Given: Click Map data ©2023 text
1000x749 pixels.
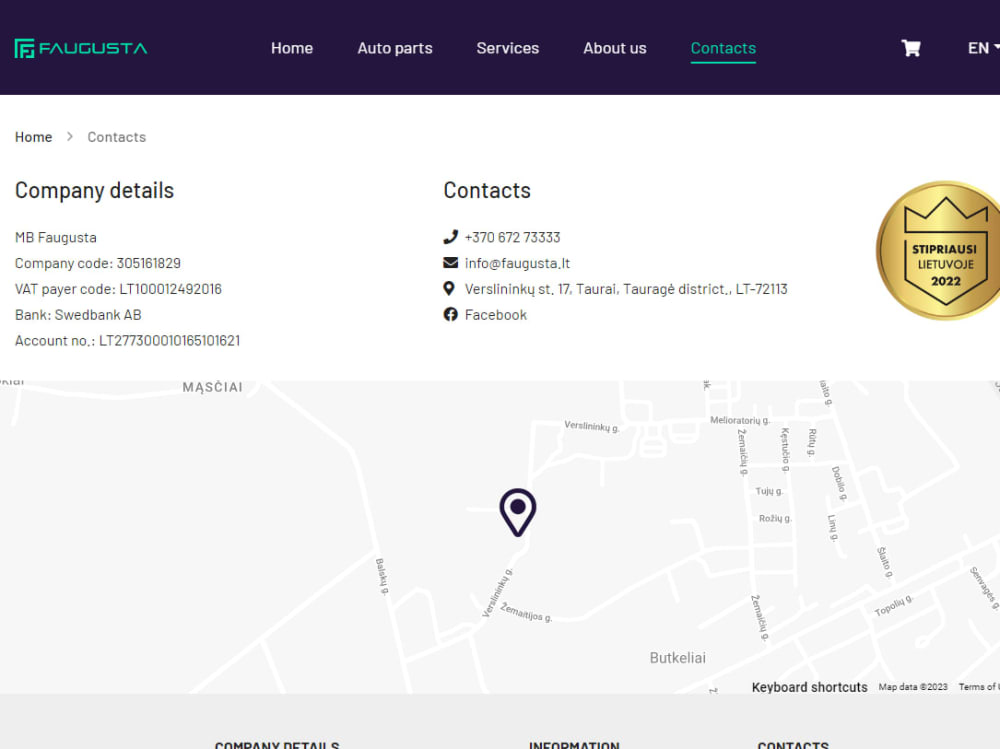Looking at the screenshot, I should point(913,687).
